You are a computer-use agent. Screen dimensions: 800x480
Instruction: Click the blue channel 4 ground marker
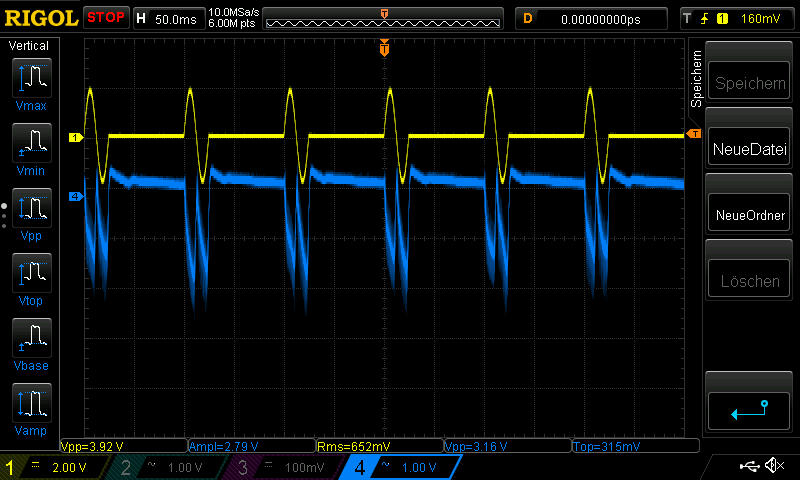[x=76, y=196]
